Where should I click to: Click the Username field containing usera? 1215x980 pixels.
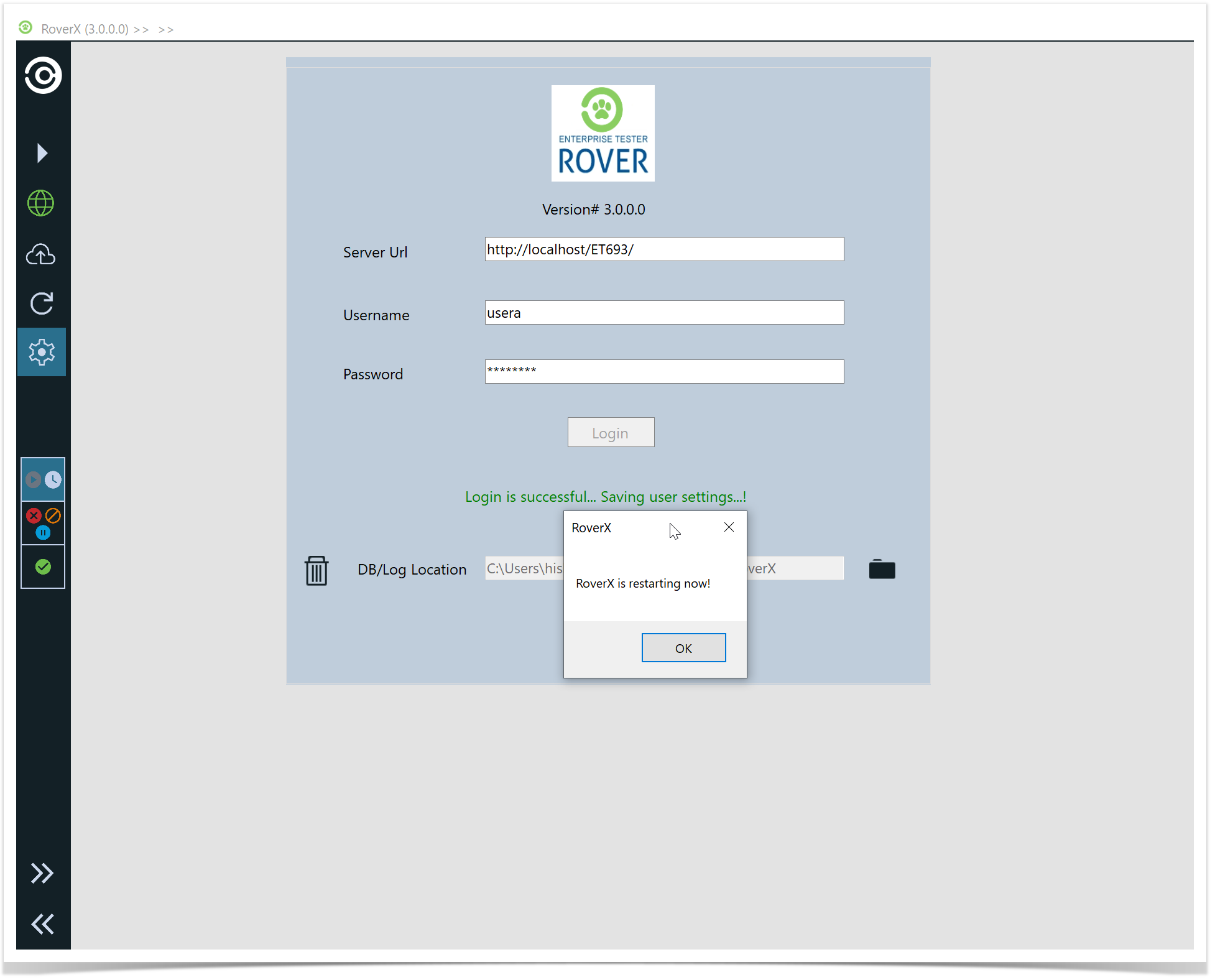tap(664, 313)
